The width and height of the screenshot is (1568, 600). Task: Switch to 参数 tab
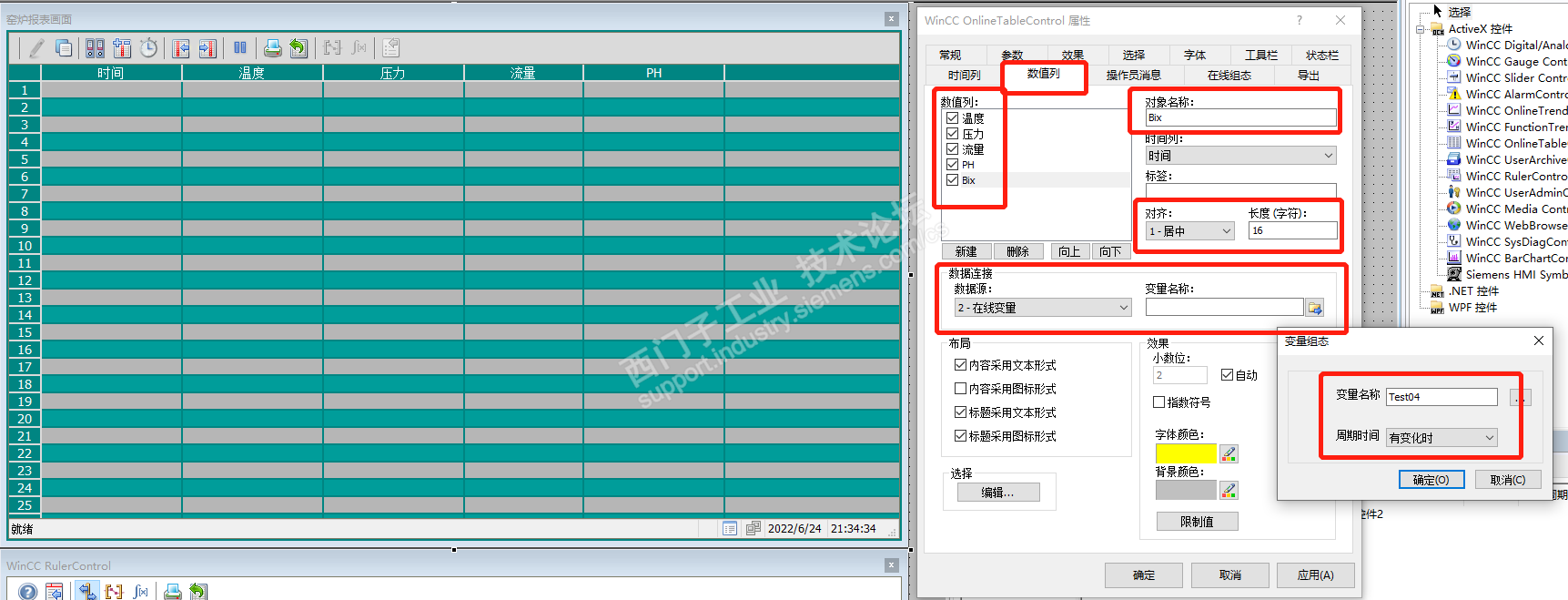1012,56
